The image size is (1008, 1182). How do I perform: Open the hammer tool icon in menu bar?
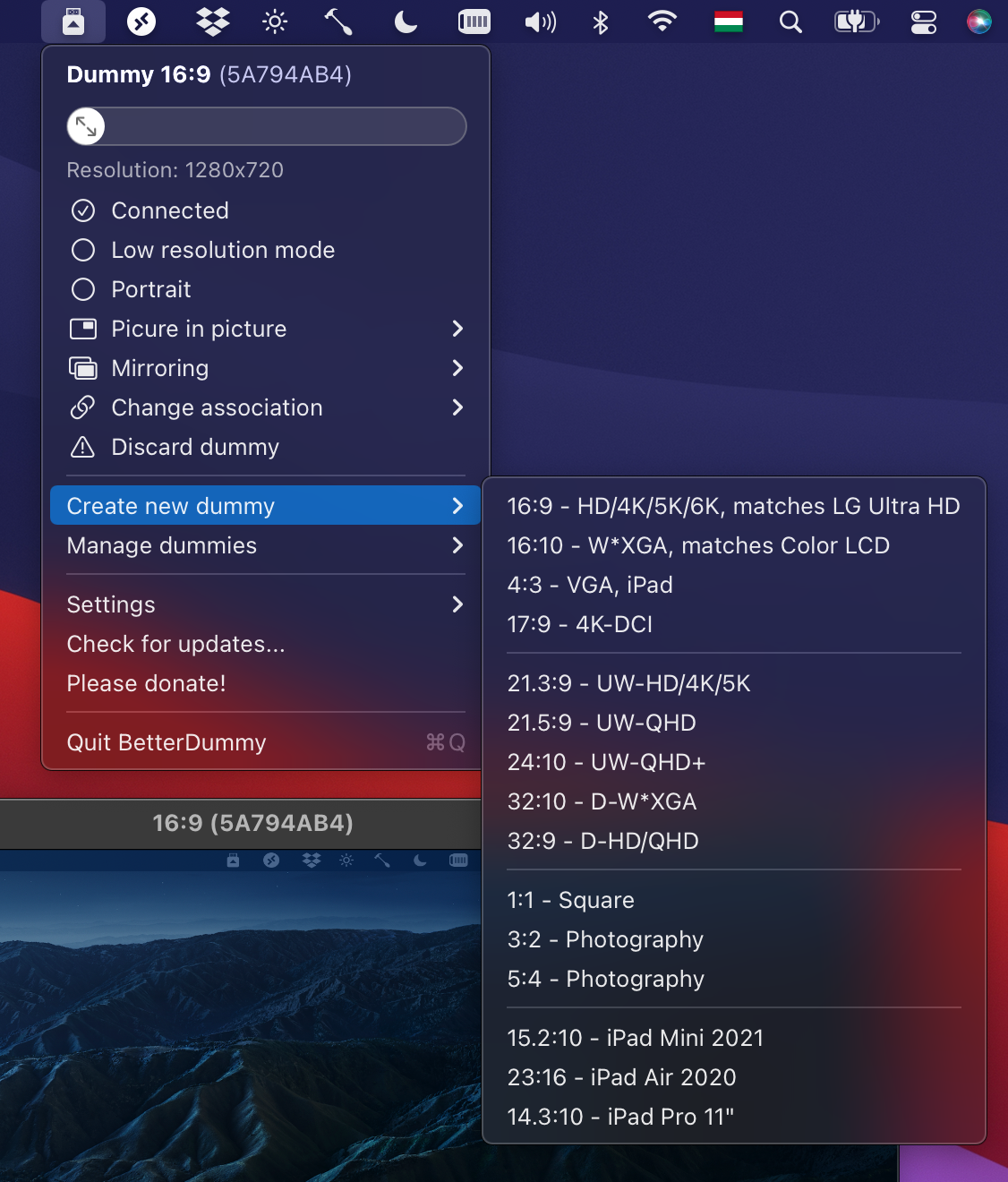click(338, 21)
